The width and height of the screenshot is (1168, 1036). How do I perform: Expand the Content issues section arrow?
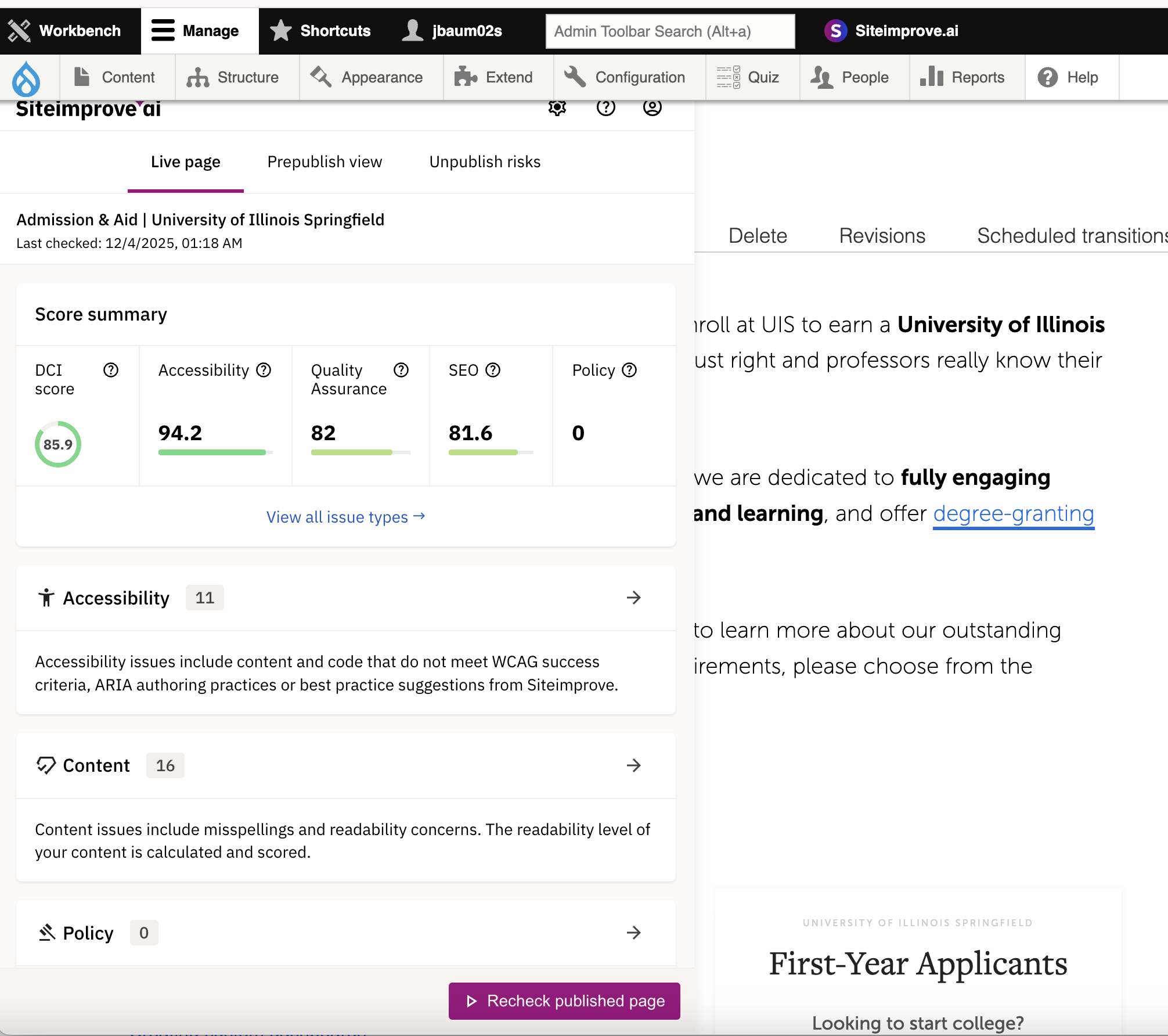point(633,765)
